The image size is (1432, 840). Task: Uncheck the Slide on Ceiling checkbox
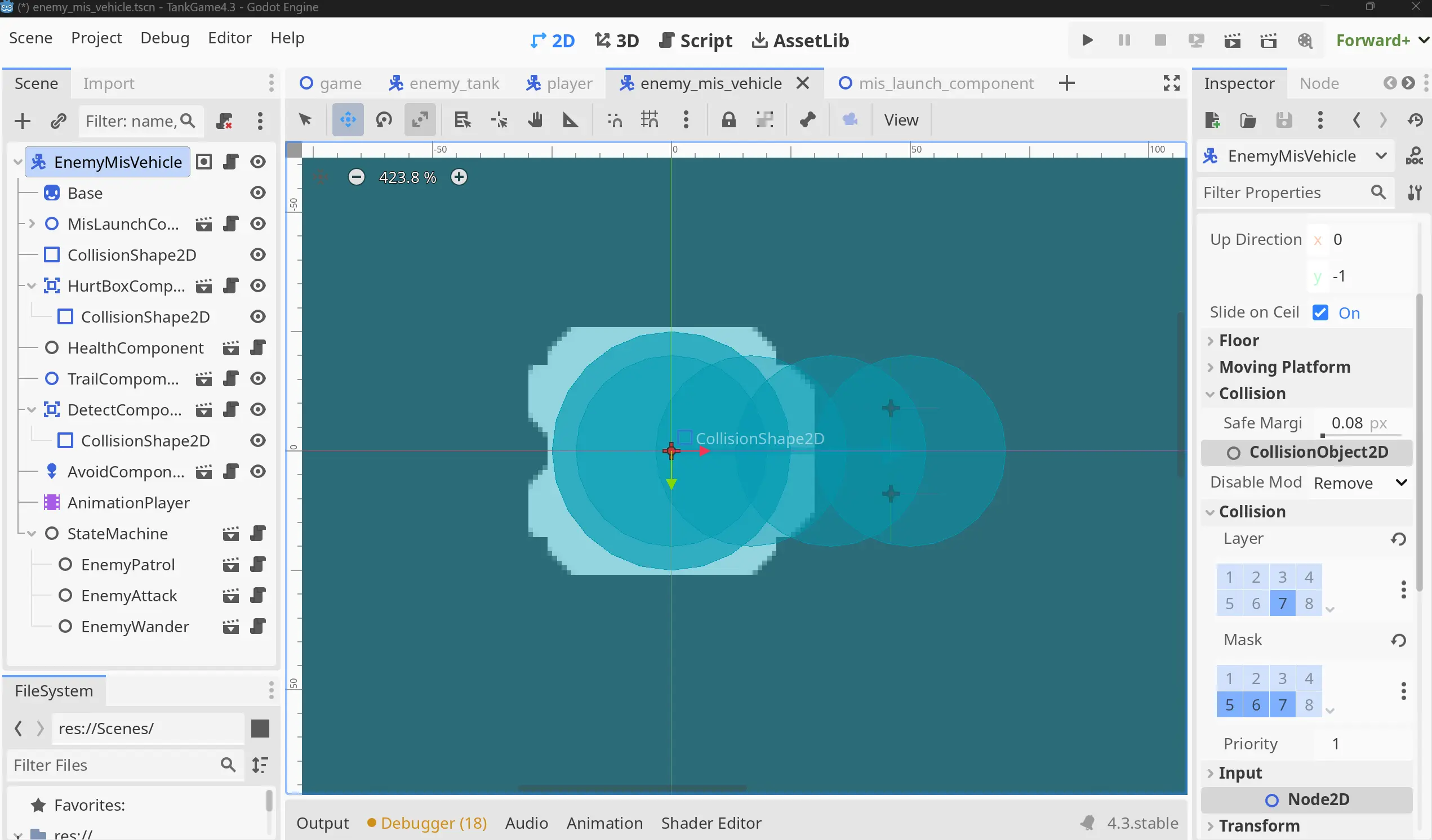pos(1320,312)
